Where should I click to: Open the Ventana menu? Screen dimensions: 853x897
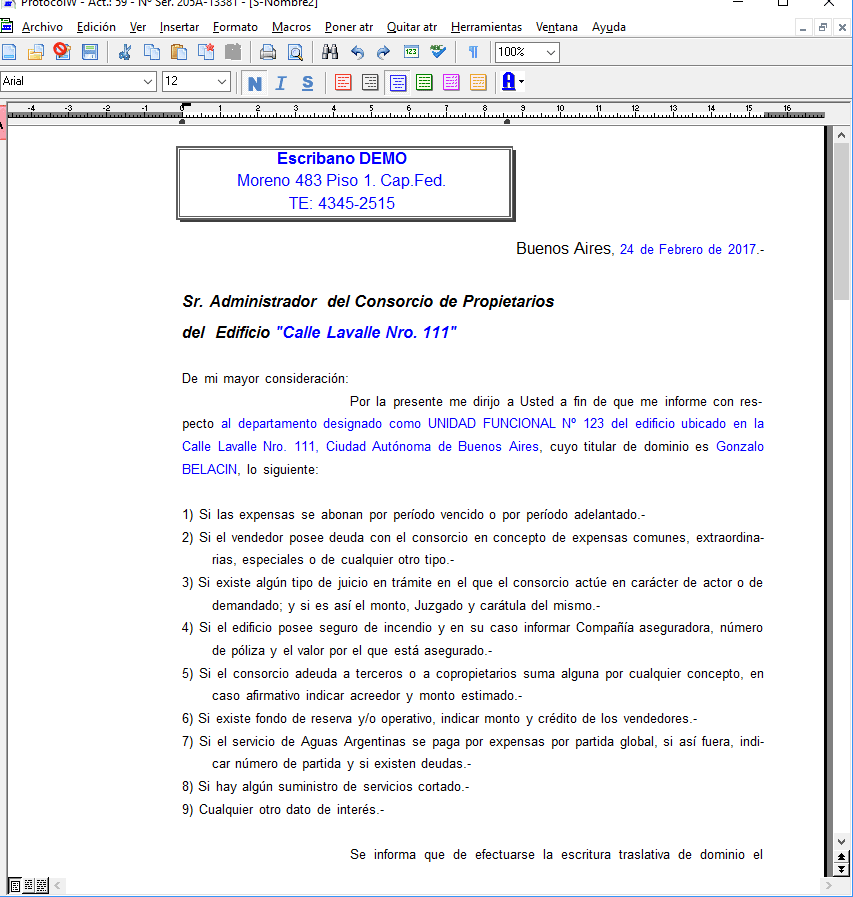click(557, 27)
